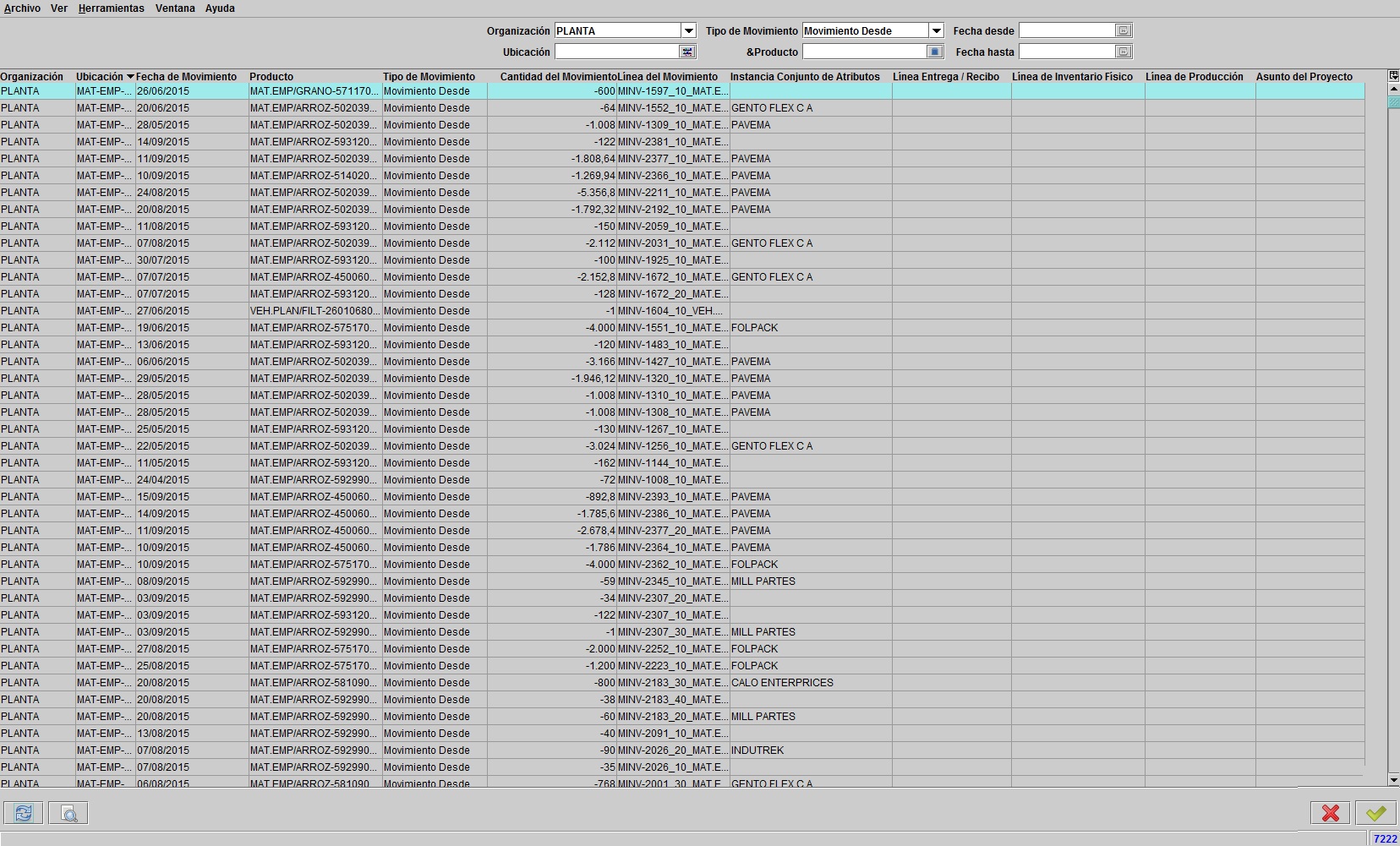
Task: Select the quantity cell -1.792,32
Action: point(552,210)
